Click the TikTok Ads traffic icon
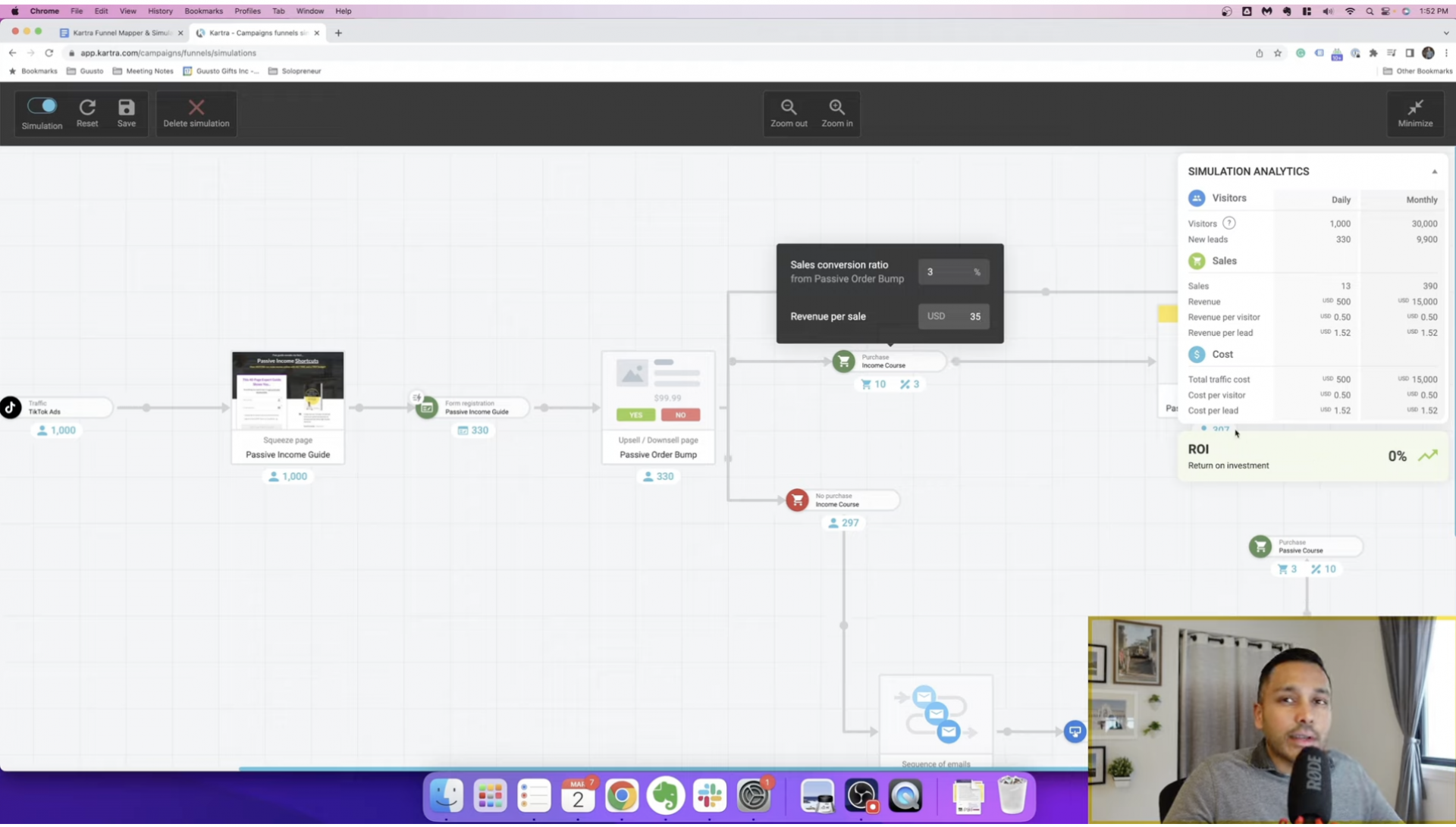This screenshot has height=827, width=1456. click(11, 408)
